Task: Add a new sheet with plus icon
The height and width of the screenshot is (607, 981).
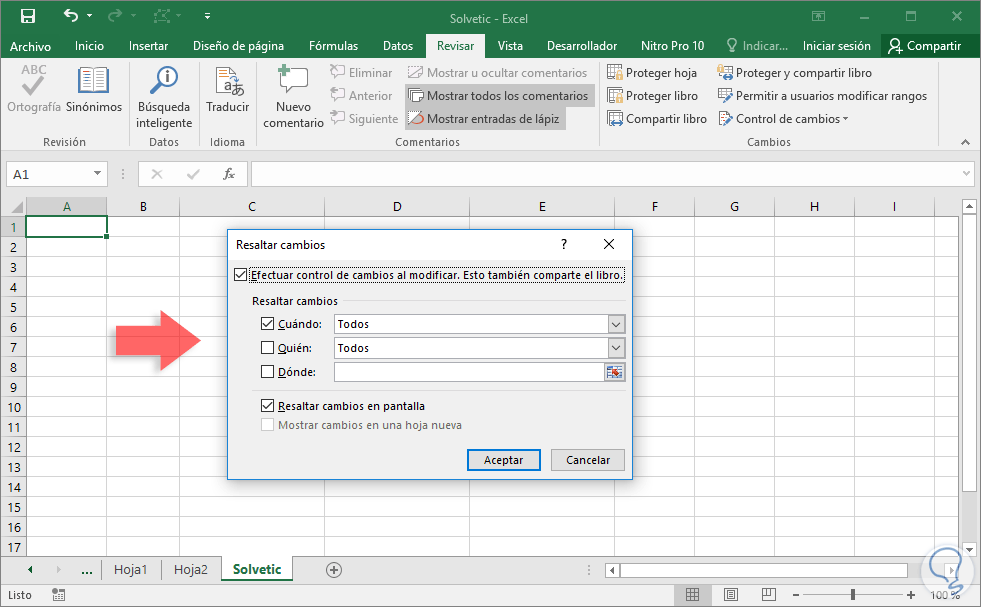Action: click(x=334, y=570)
